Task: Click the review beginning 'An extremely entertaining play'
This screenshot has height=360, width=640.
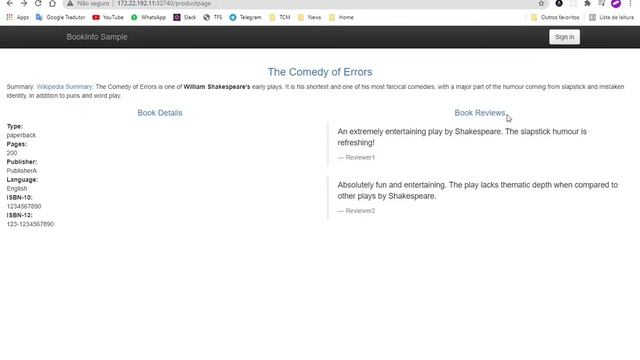Action: [x=462, y=137]
